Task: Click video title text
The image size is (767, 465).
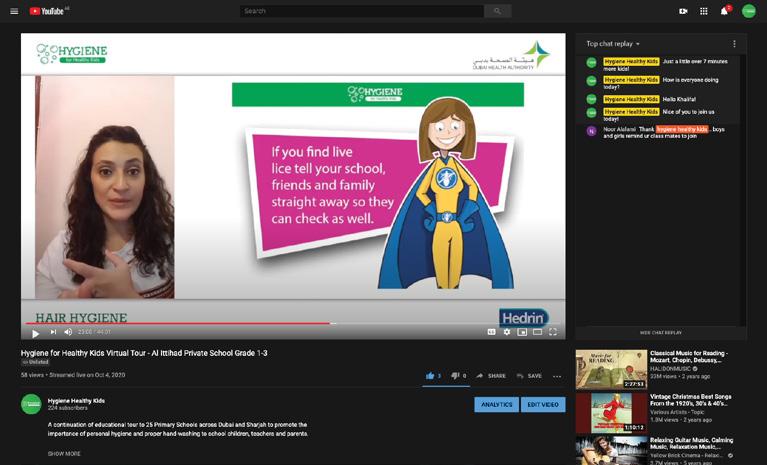Action: pyautogui.click(x=144, y=353)
